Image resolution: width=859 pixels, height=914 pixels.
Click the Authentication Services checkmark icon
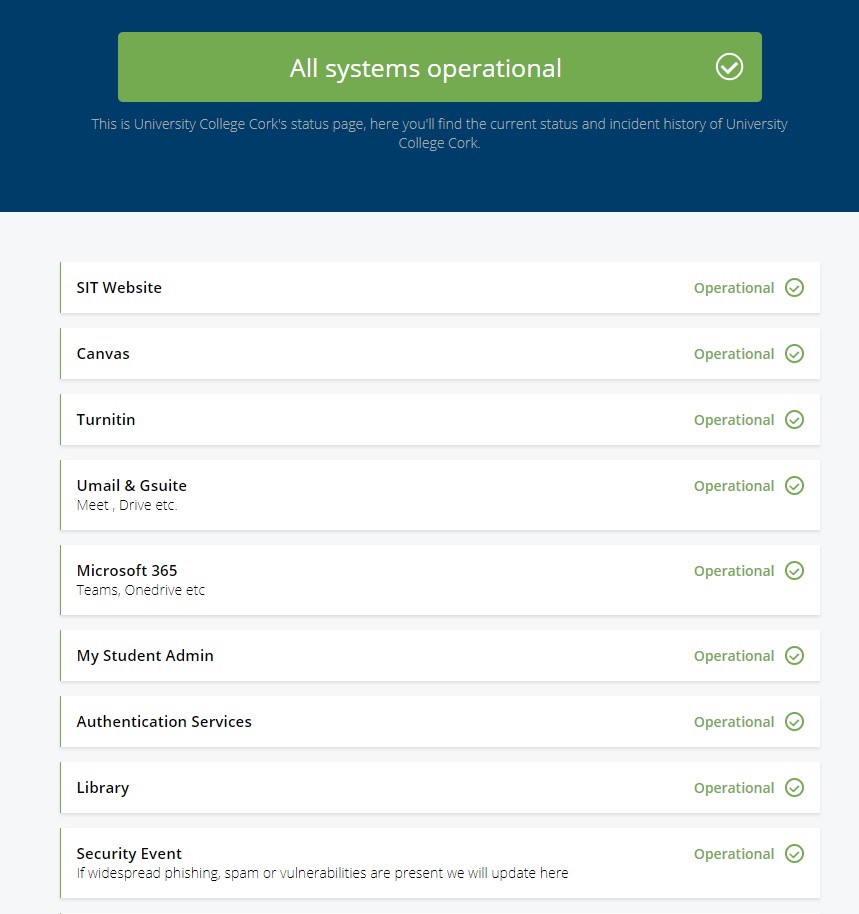pyautogui.click(x=794, y=722)
